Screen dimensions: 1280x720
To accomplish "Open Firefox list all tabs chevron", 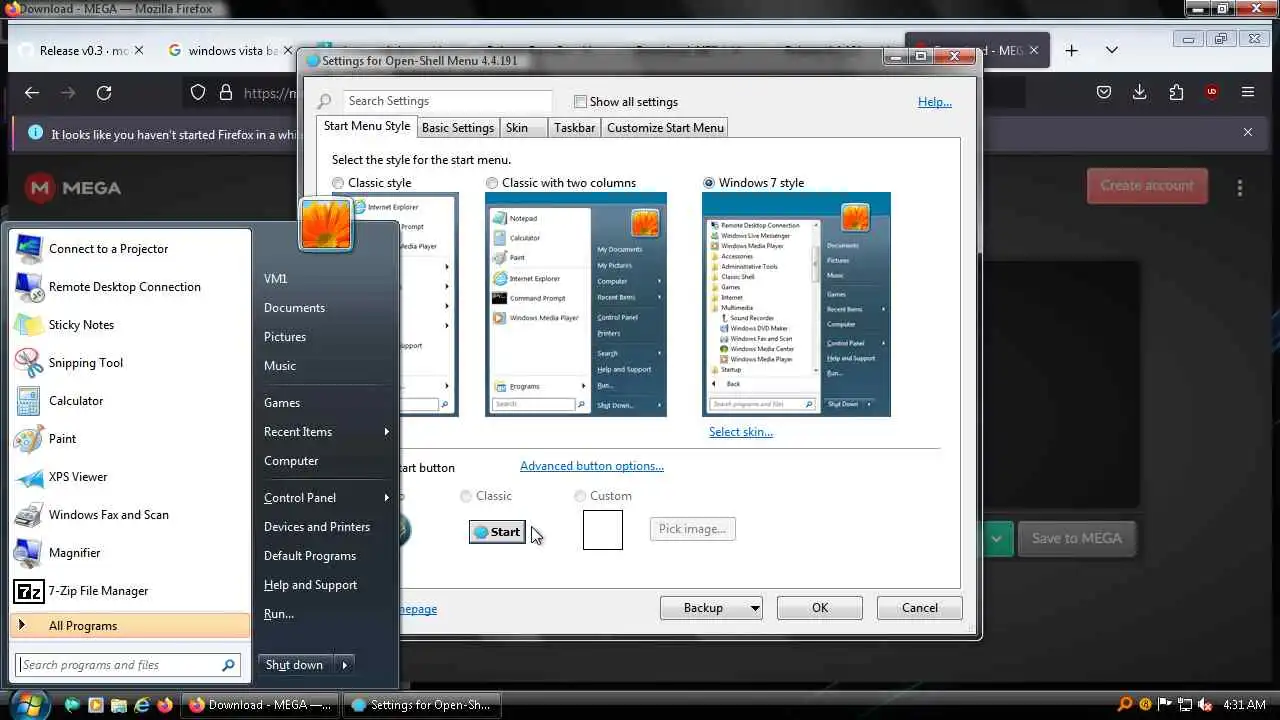I will pyautogui.click(x=1112, y=50).
